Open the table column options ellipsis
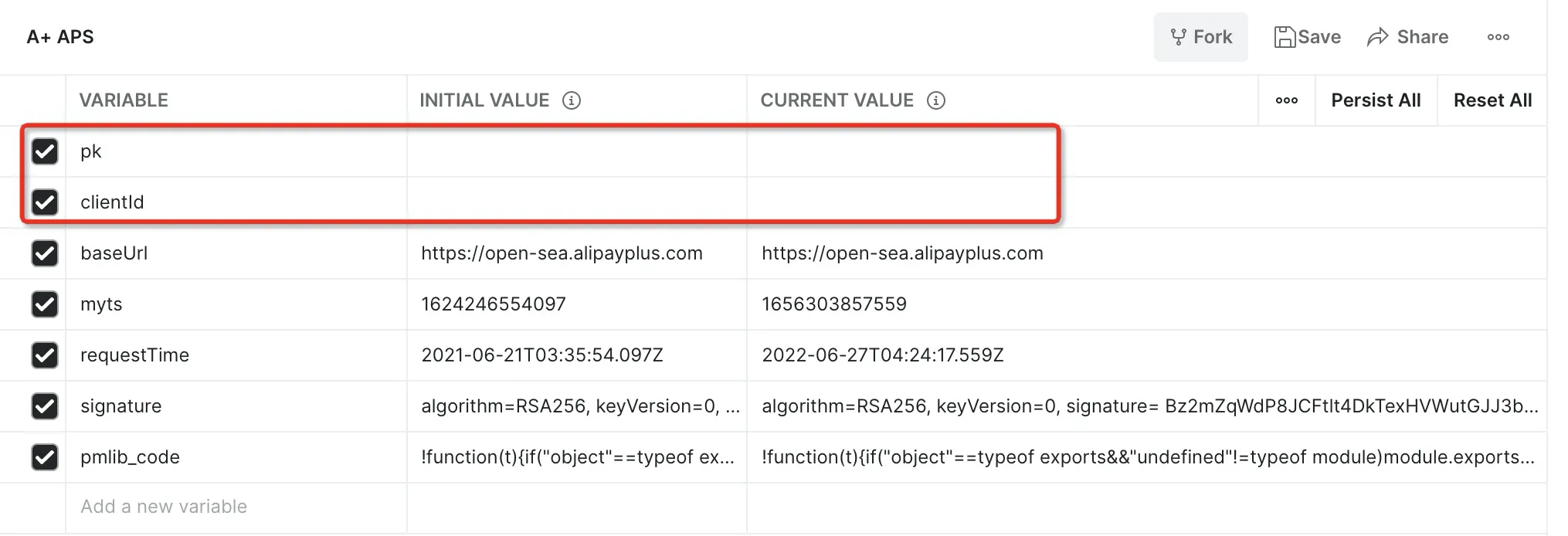 tap(1286, 100)
